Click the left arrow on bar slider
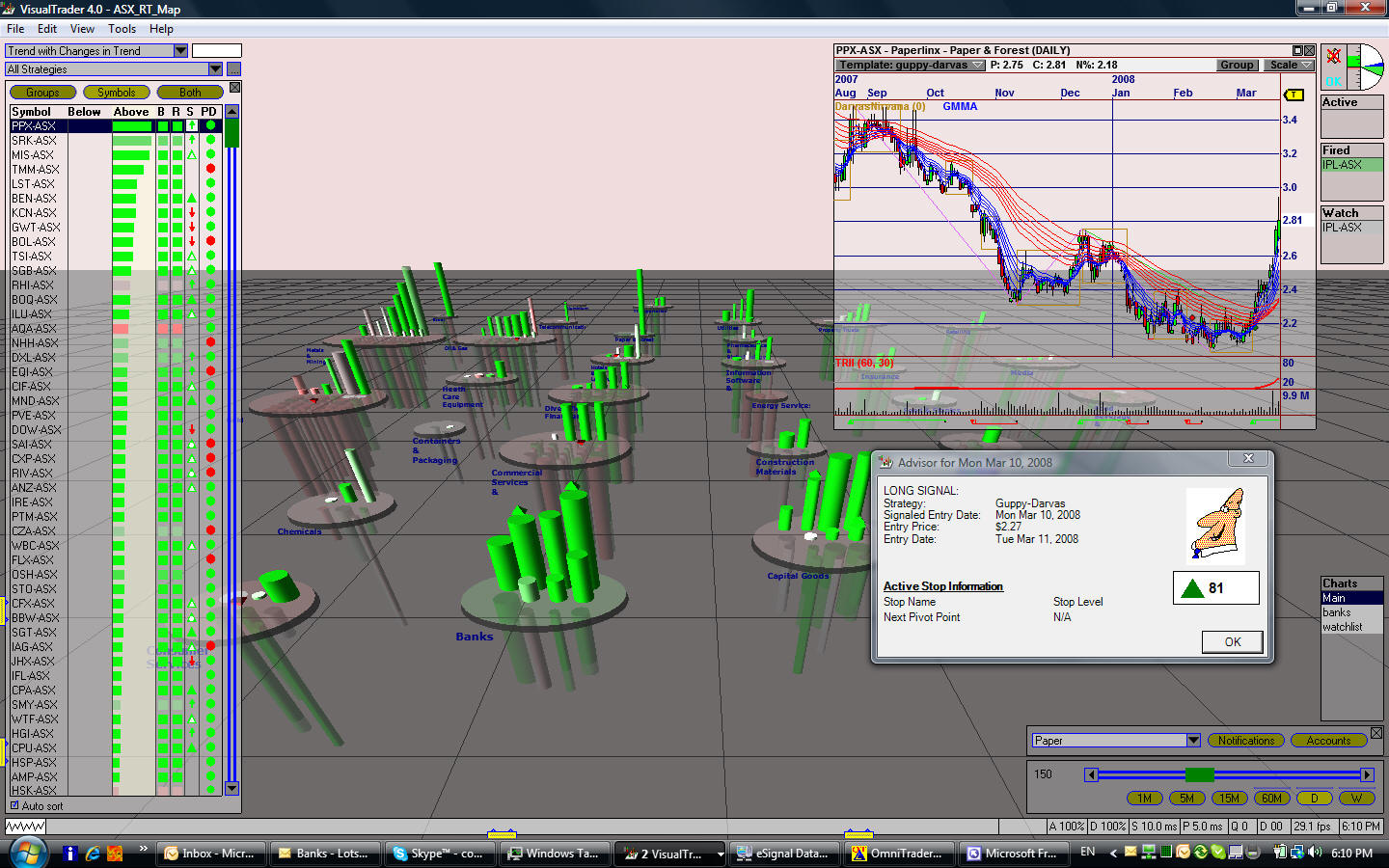The image size is (1389, 868). coord(1092,774)
